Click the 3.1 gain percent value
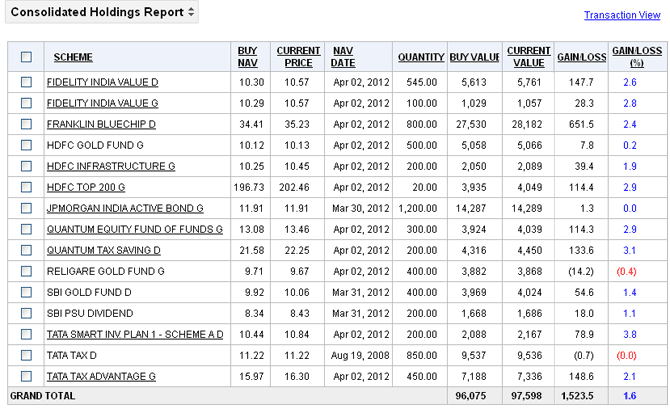670x409 pixels. 630,250
